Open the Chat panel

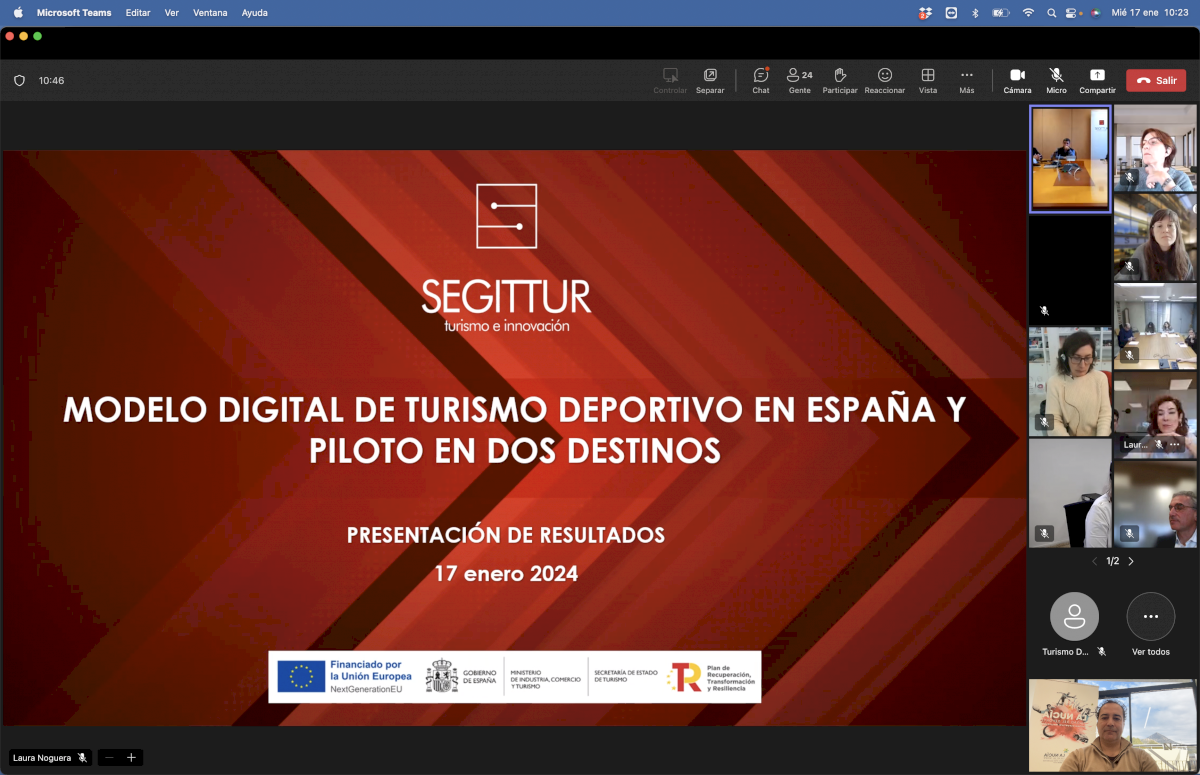click(761, 76)
